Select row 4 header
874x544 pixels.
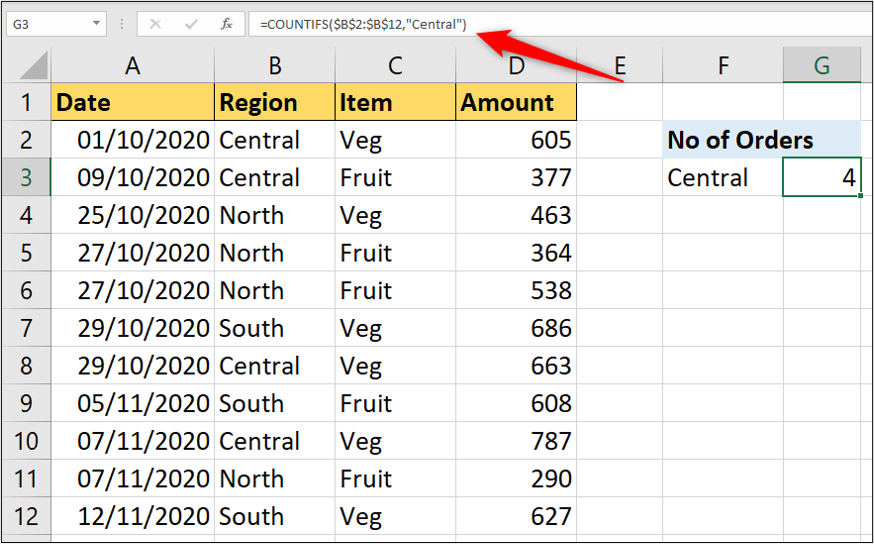click(26, 215)
